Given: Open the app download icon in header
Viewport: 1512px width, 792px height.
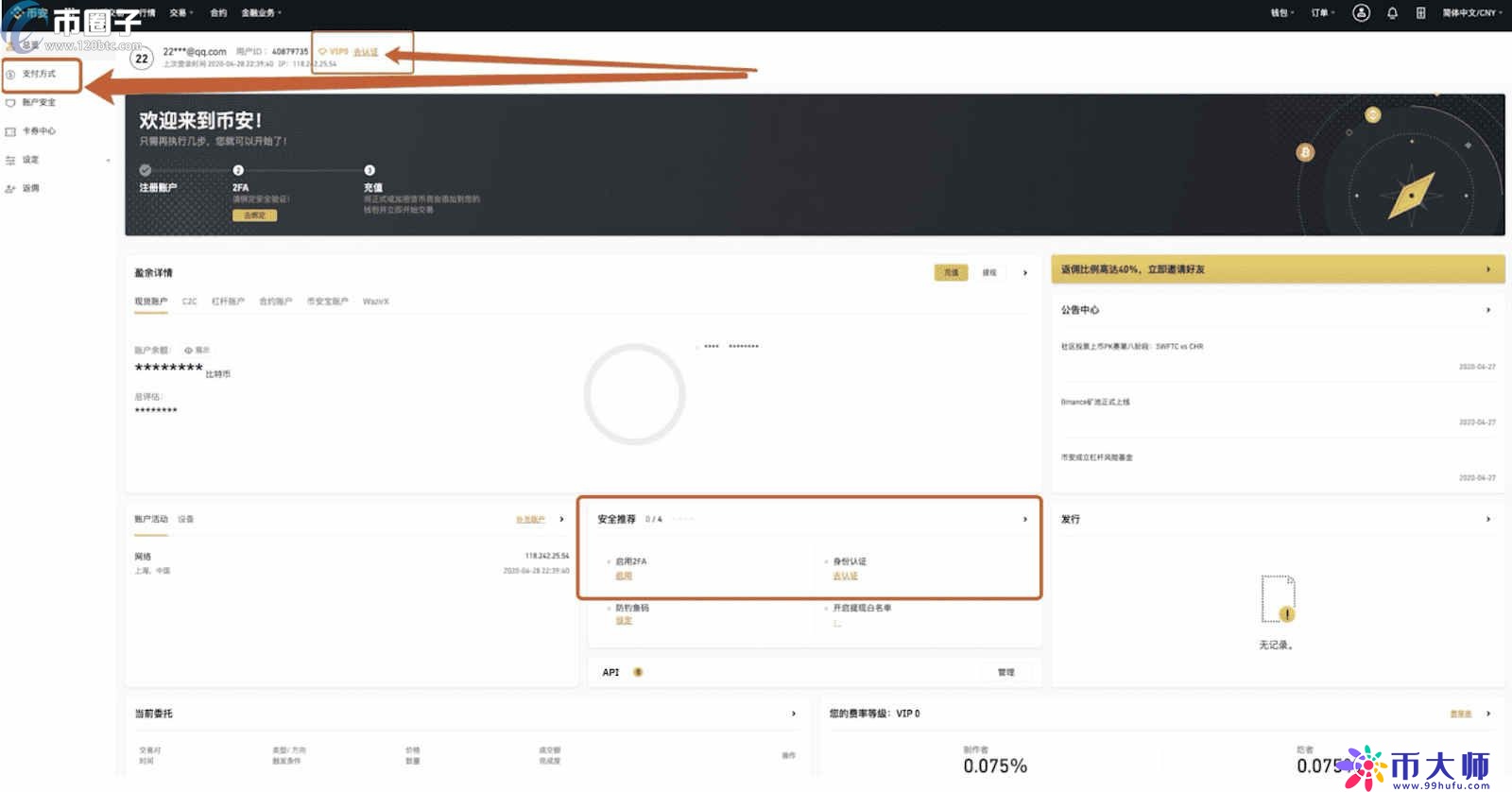Looking at the screenshot, I should tap(1420, 13).
